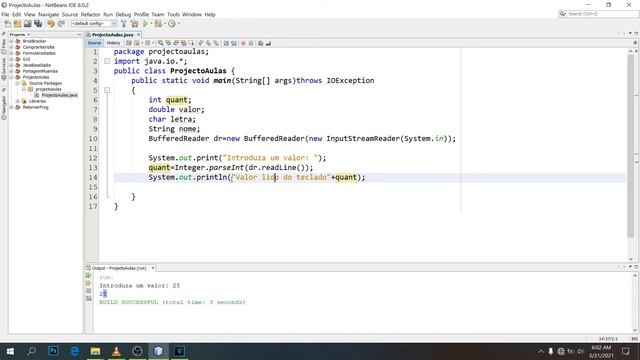Click the Undo toolbar icon
640x360 pixels.
click(x=51, y=24)
